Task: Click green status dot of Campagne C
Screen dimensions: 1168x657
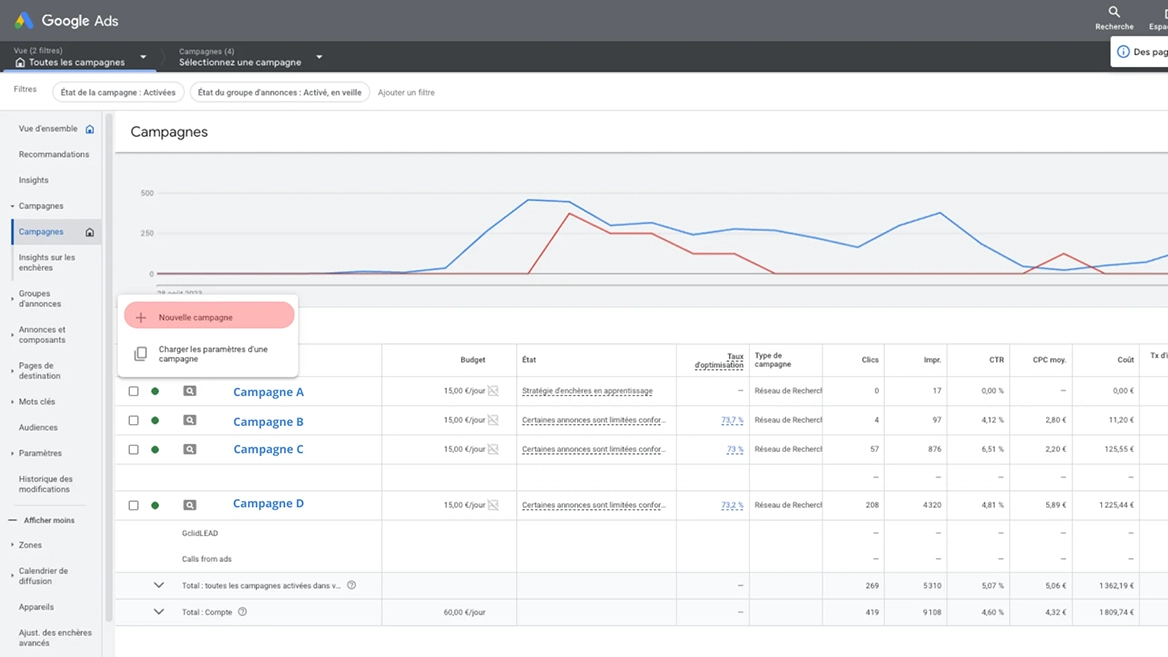Action: click(x=155, y=449)
